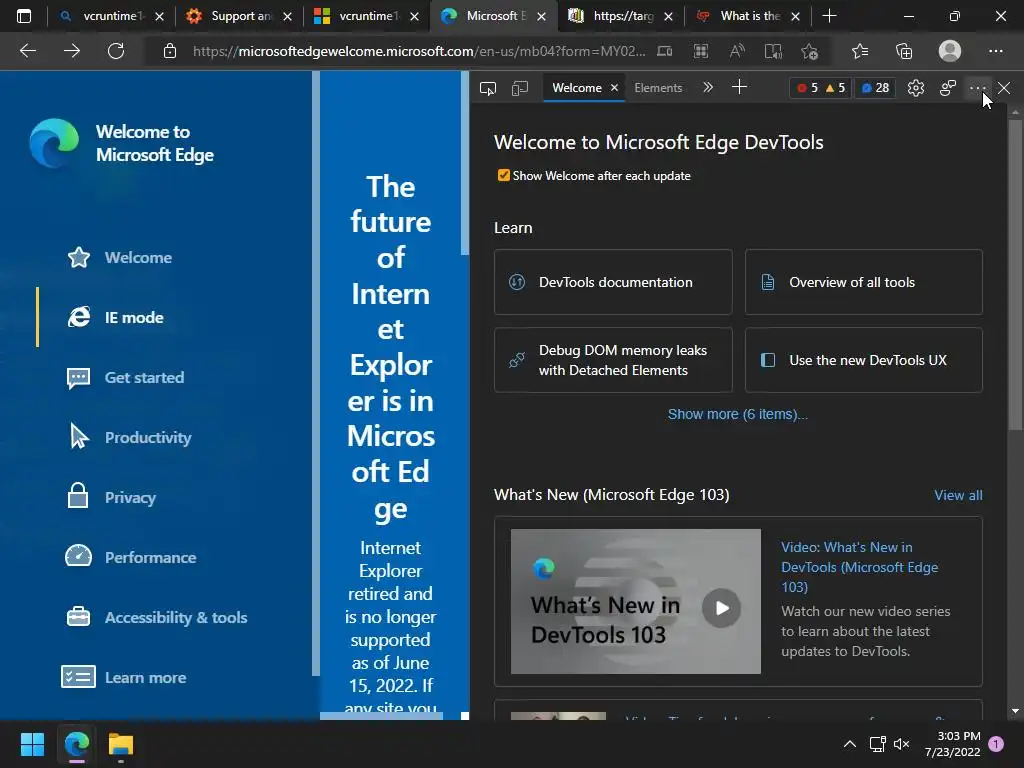The width and height of the screenshot is (1024, 768).
Task: Open the browser profile avatar
Action: pos(950,51)
